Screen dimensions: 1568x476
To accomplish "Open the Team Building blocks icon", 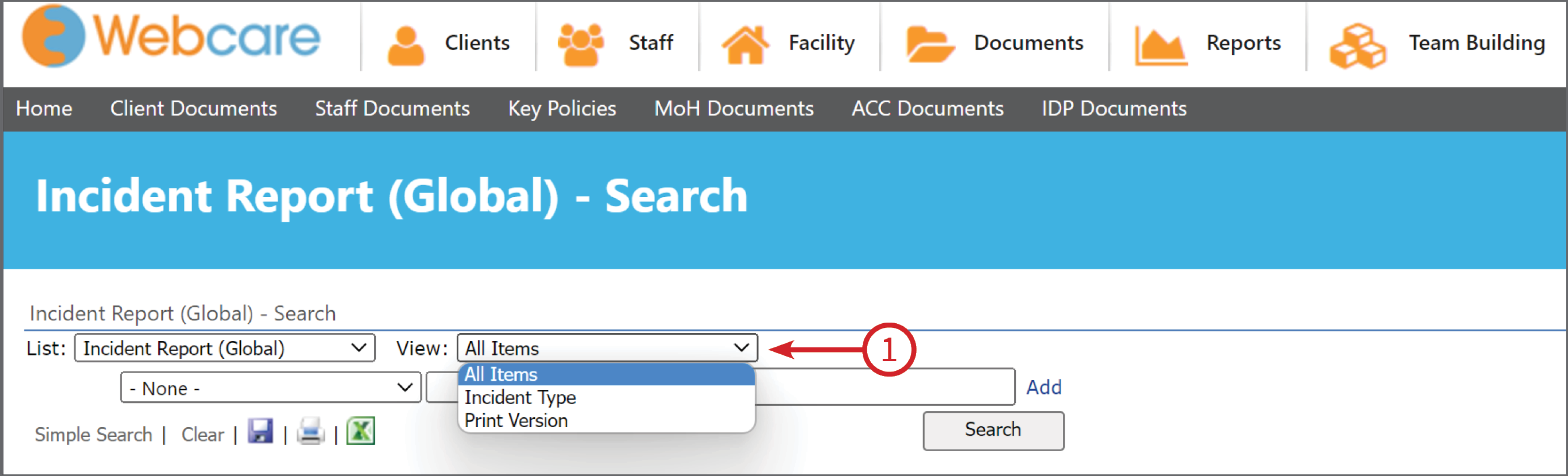I will pyautogui.click(x=1358, y=46).
